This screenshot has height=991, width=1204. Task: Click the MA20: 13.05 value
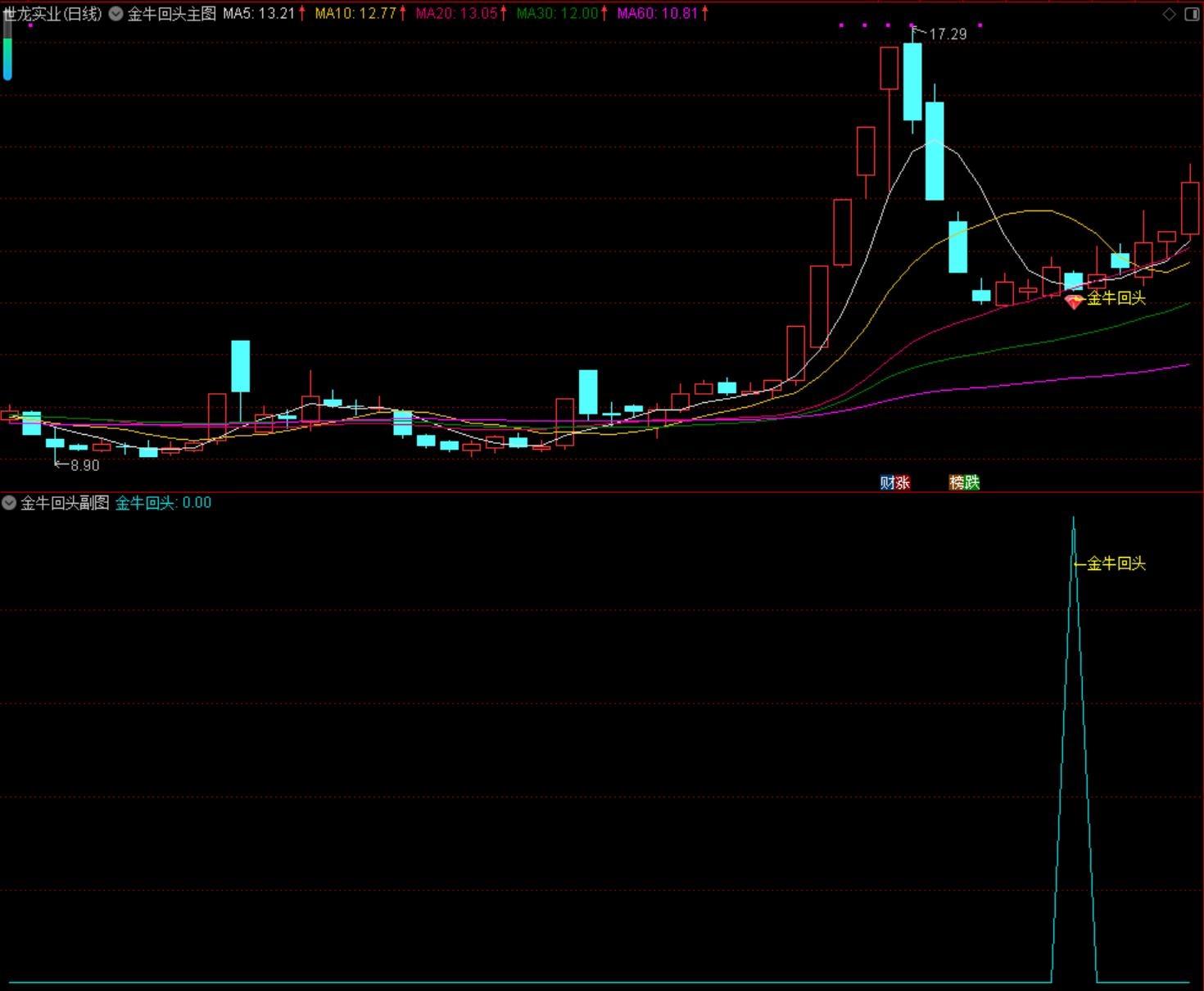pos(457,14)
